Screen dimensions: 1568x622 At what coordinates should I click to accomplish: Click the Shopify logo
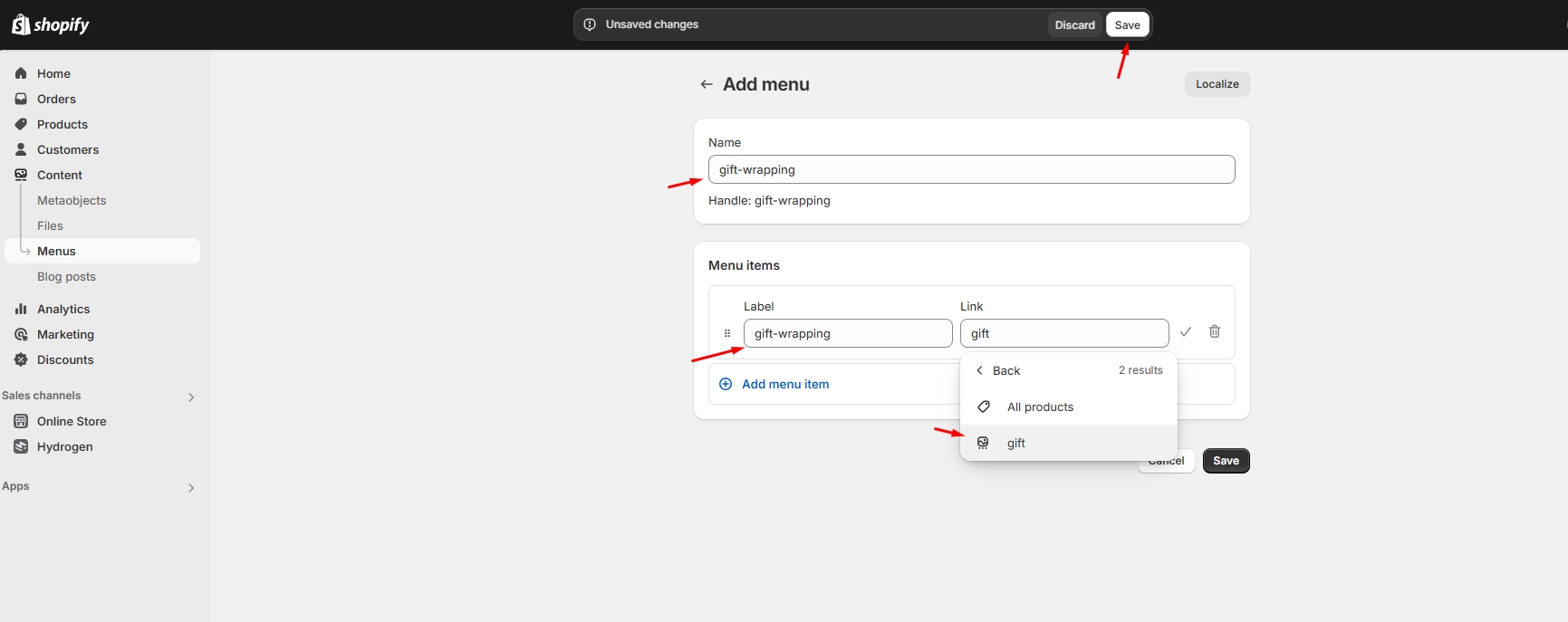(x=51, y=24)
